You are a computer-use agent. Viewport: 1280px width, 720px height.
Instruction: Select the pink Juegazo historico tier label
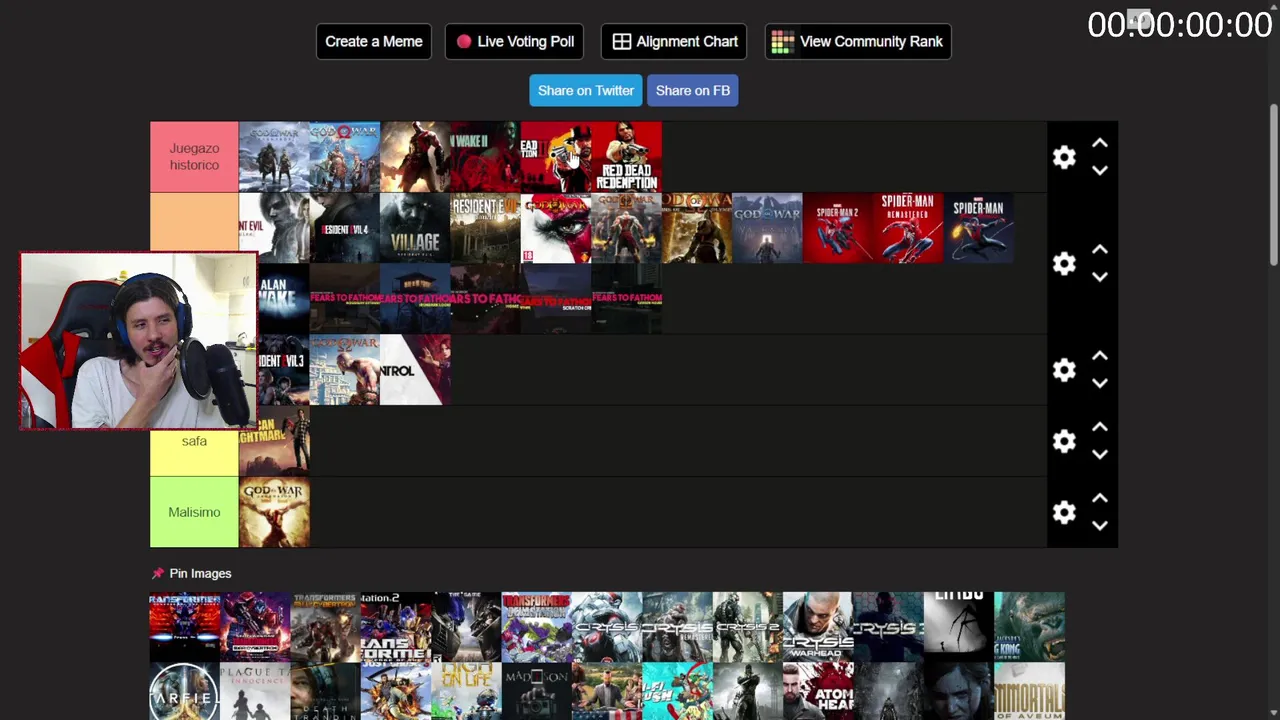tap(194, 157)
